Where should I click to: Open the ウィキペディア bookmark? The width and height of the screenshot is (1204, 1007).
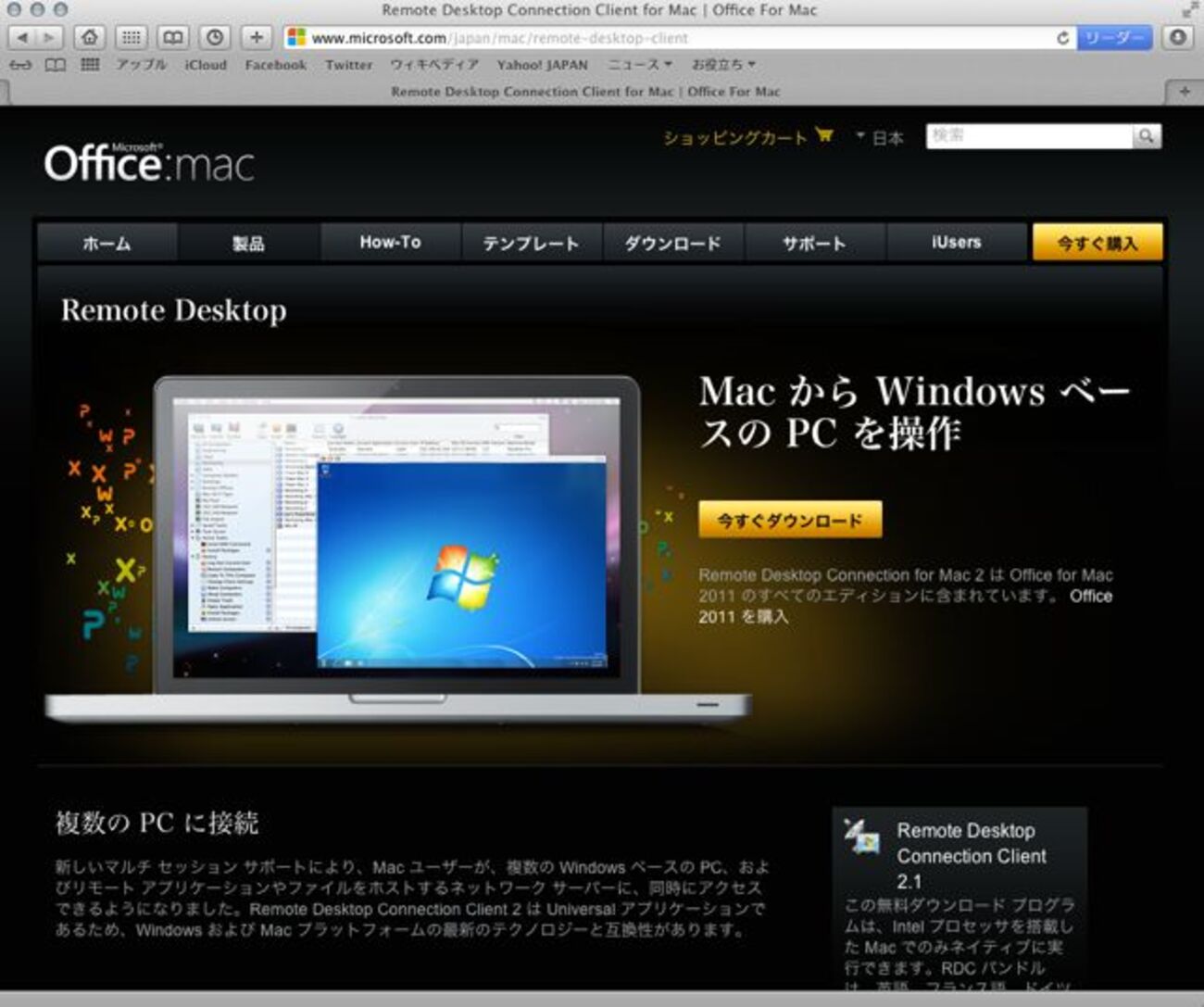click(x=434, y=65)
